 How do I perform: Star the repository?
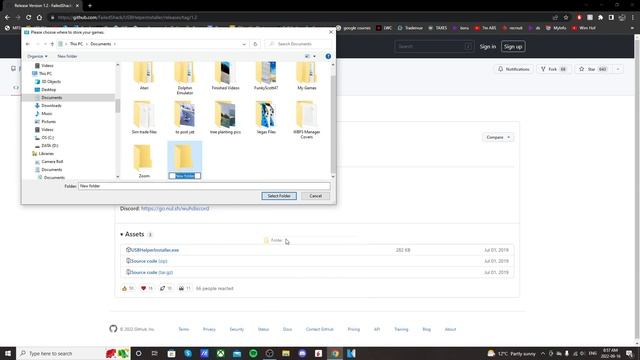pos(592,69)
